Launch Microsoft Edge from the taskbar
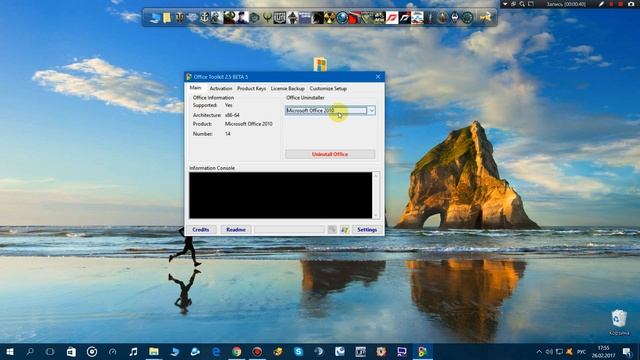Screen dimensions: 640x360 (x=216, y=351)
